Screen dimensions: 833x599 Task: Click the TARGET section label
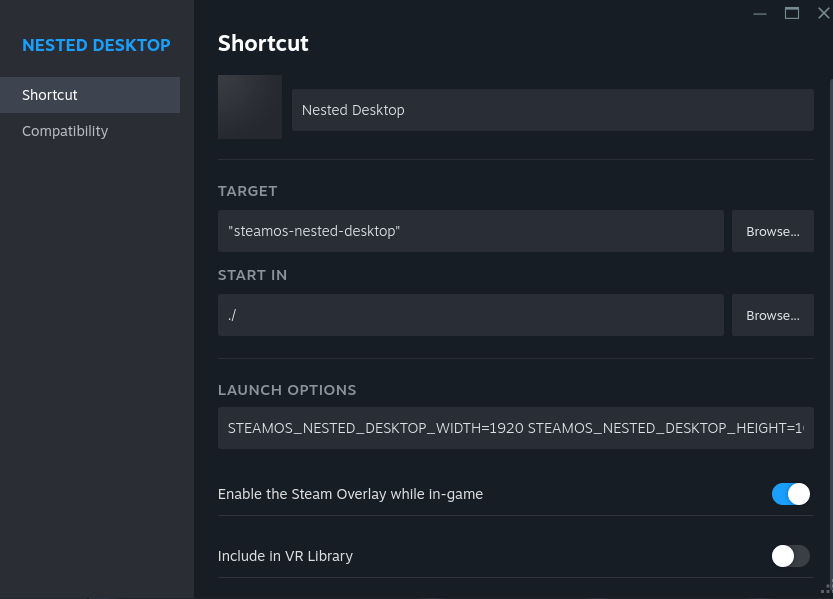pyautogui.click(x=247, y=191)
